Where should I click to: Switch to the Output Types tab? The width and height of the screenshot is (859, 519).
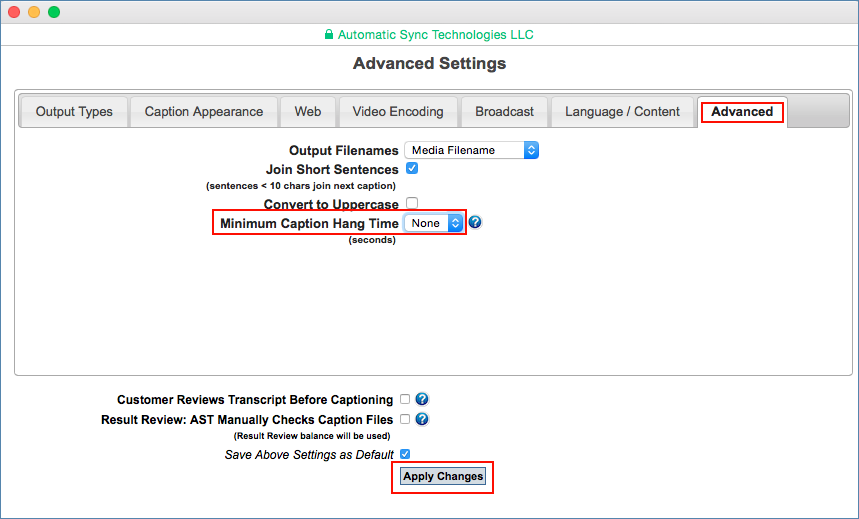coord(74,112)
